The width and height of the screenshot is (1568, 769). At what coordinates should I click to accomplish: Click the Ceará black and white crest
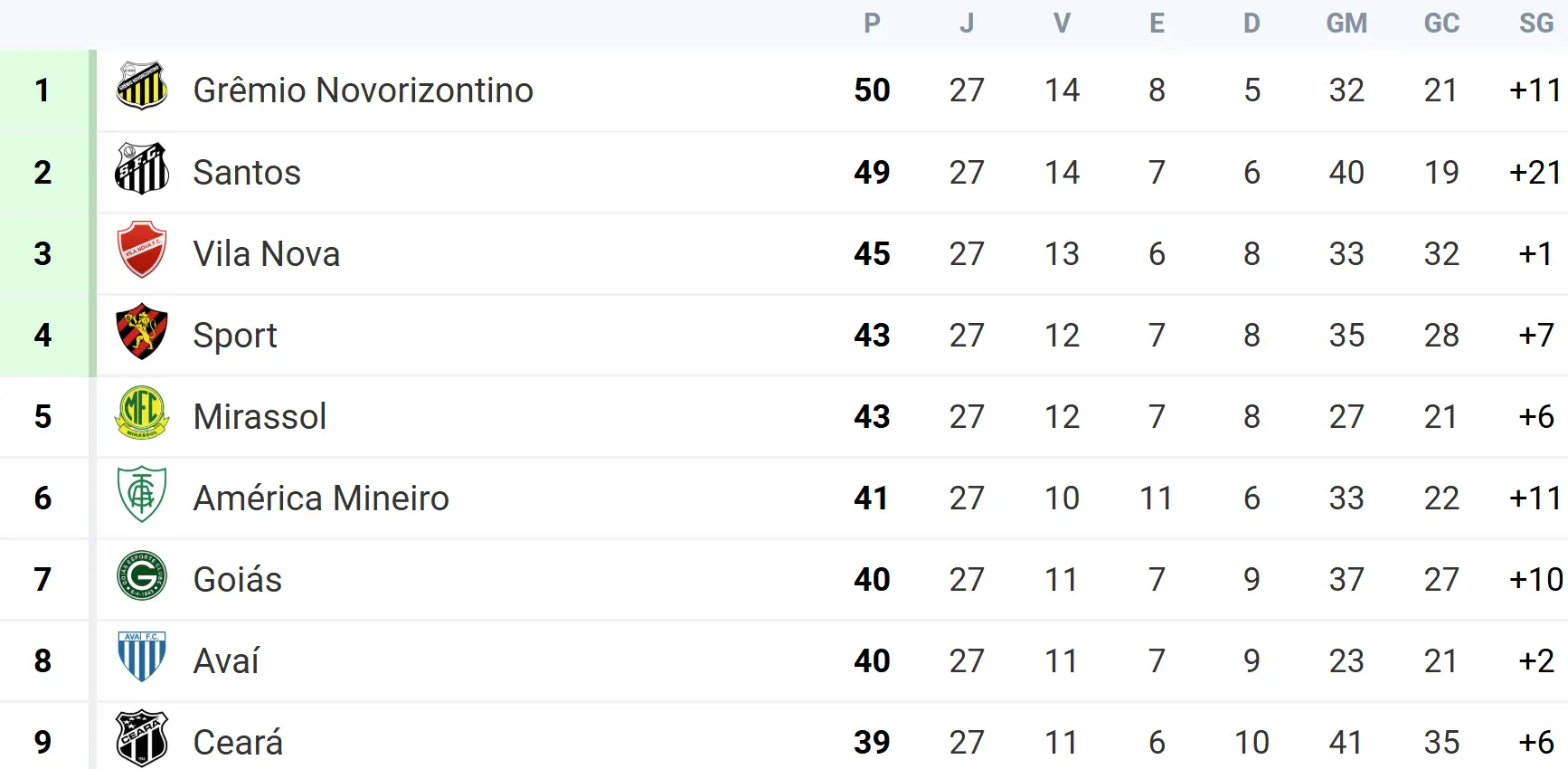pyautogui.click(x=142, y=738)
